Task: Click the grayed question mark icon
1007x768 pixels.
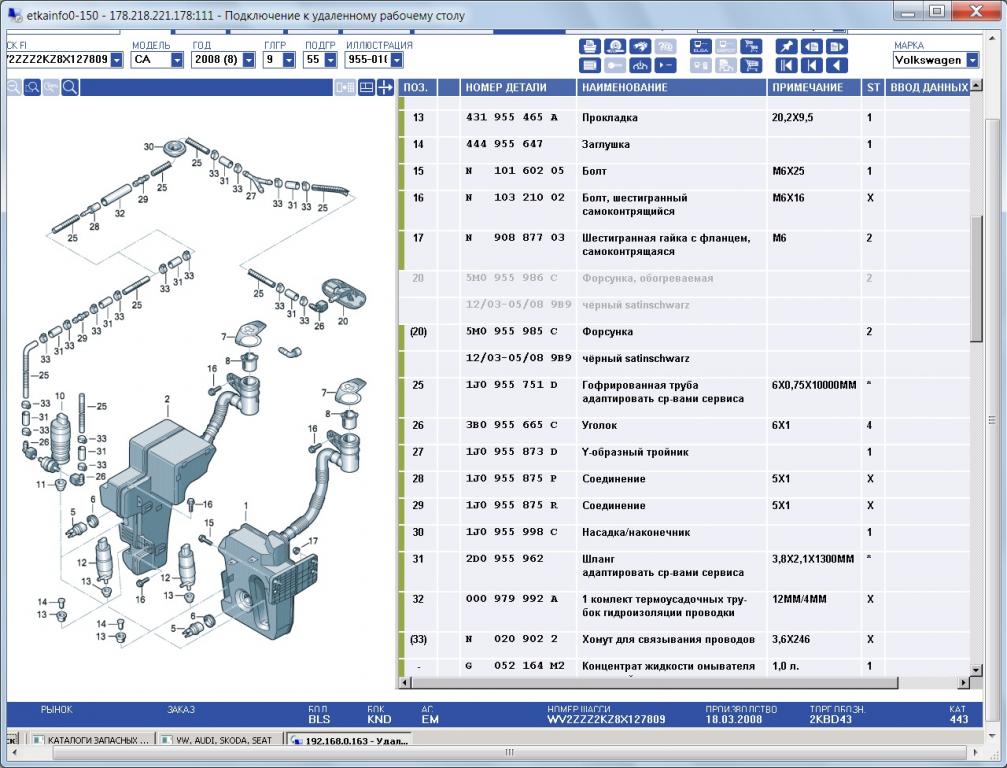Action: pyautogui.click(x=665, y=46)
